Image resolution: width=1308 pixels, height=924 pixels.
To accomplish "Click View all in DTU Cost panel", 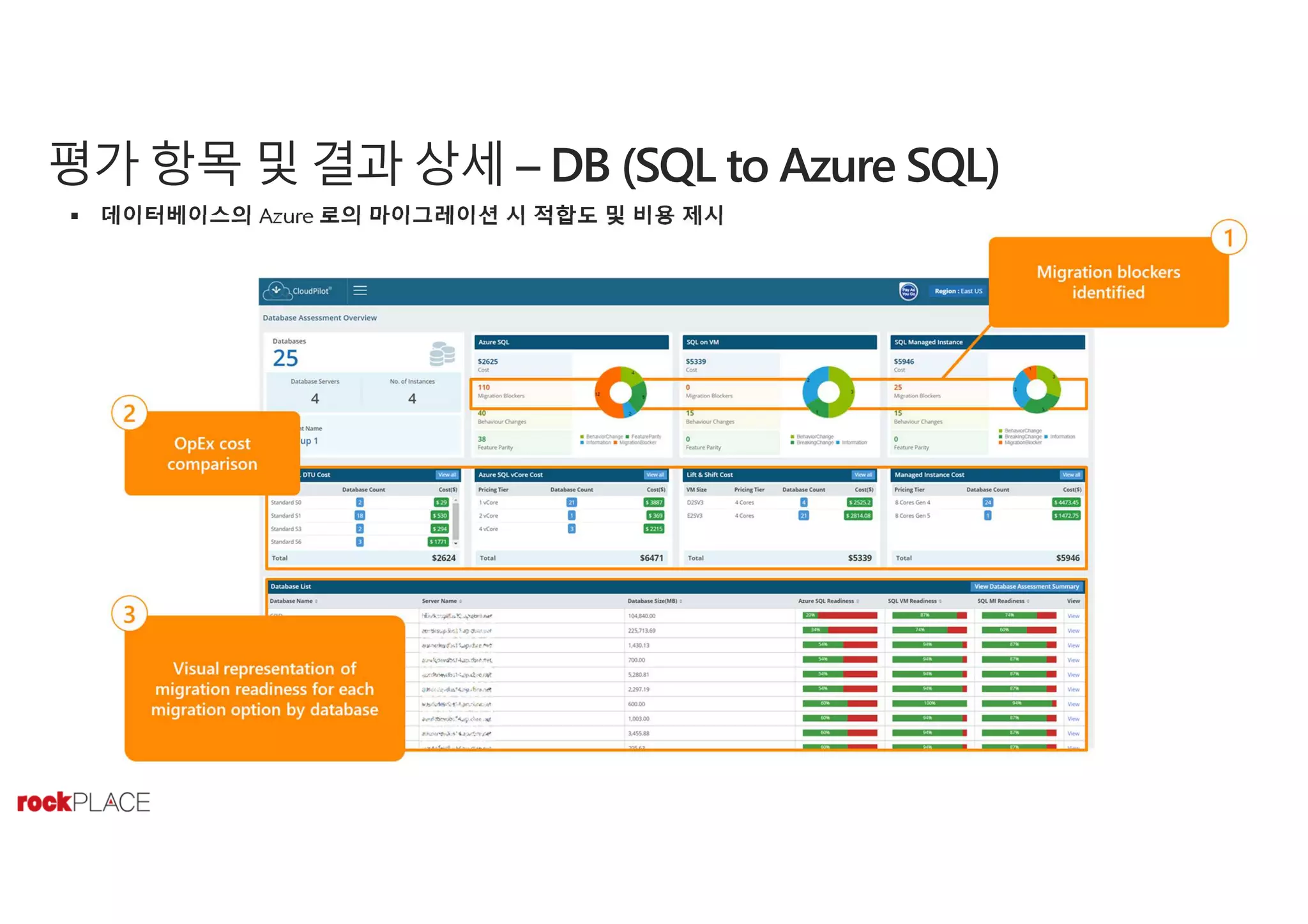I will [447, 475].
